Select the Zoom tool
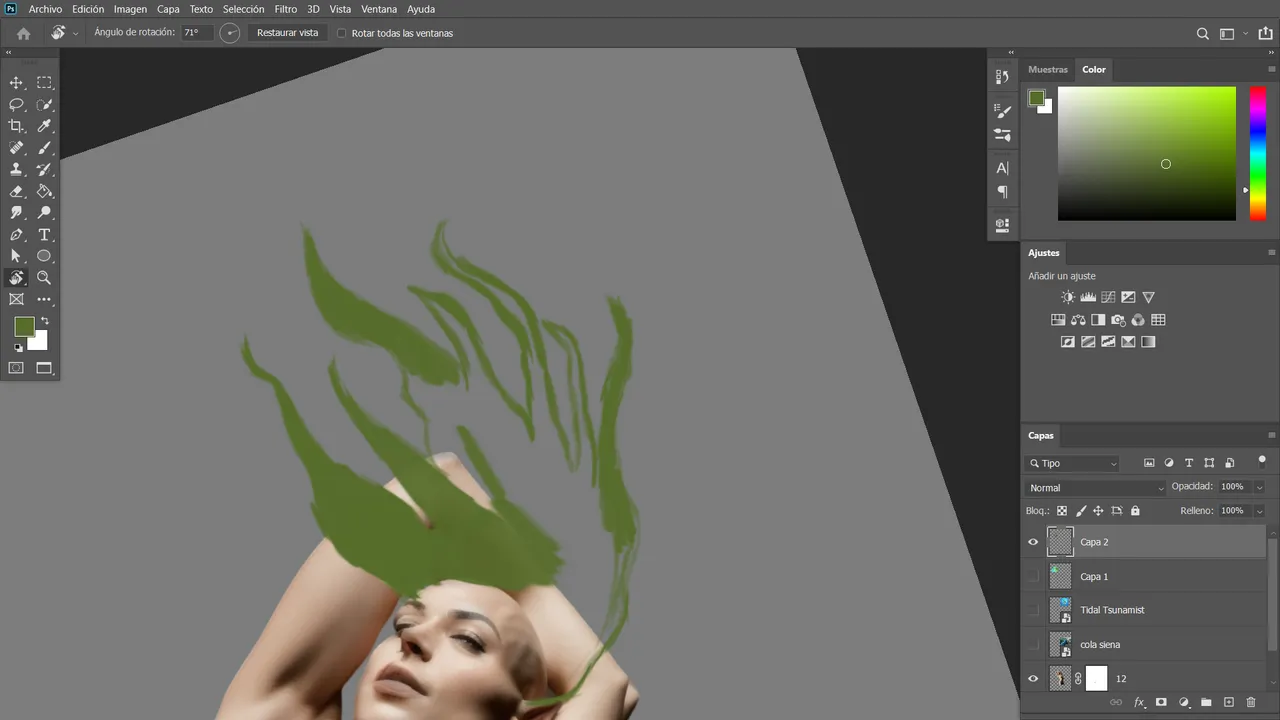Screen dimensions: 1280x720 pyautogui.click(x=44, y=278)
